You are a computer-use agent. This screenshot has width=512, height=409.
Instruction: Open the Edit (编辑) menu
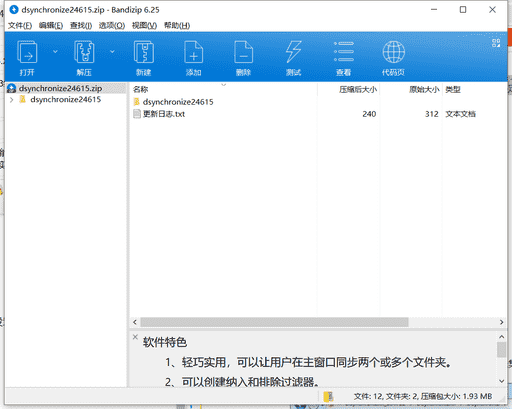[51, 26]
